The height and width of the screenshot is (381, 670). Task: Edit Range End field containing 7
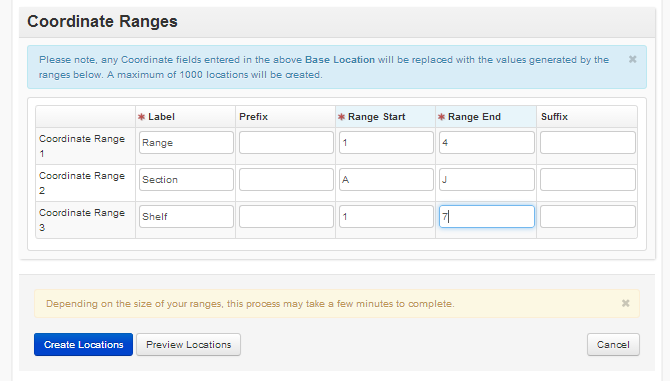[487, 217]
